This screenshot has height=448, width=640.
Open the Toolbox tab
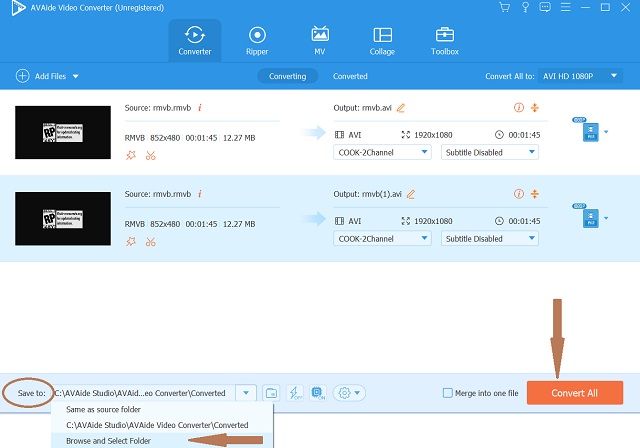[444, 40]
